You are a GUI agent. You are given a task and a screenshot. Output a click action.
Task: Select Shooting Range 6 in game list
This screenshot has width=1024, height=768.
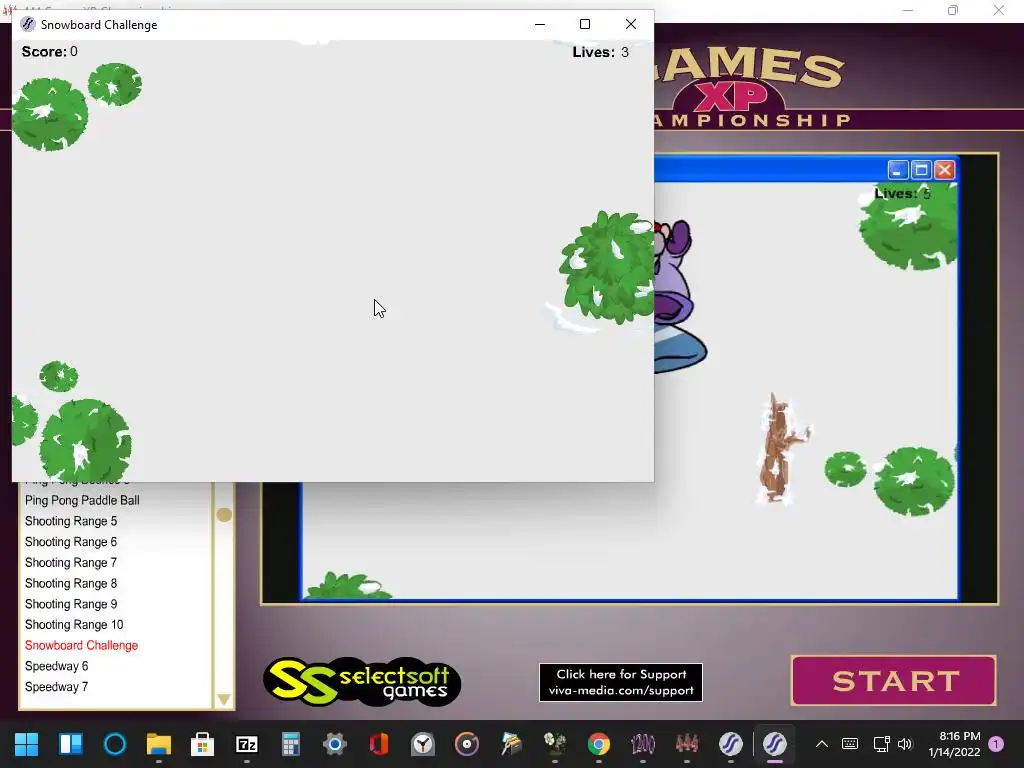coord(71,542)
